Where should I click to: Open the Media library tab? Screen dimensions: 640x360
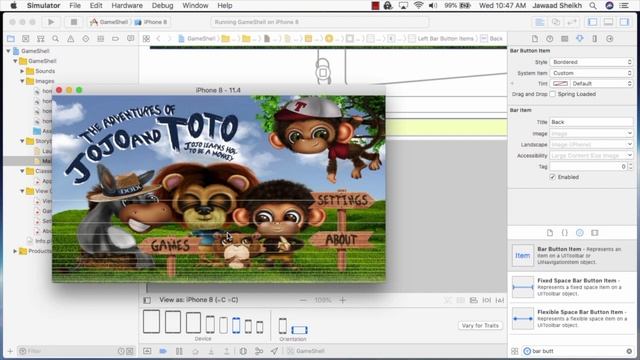[x=595, y=233]
